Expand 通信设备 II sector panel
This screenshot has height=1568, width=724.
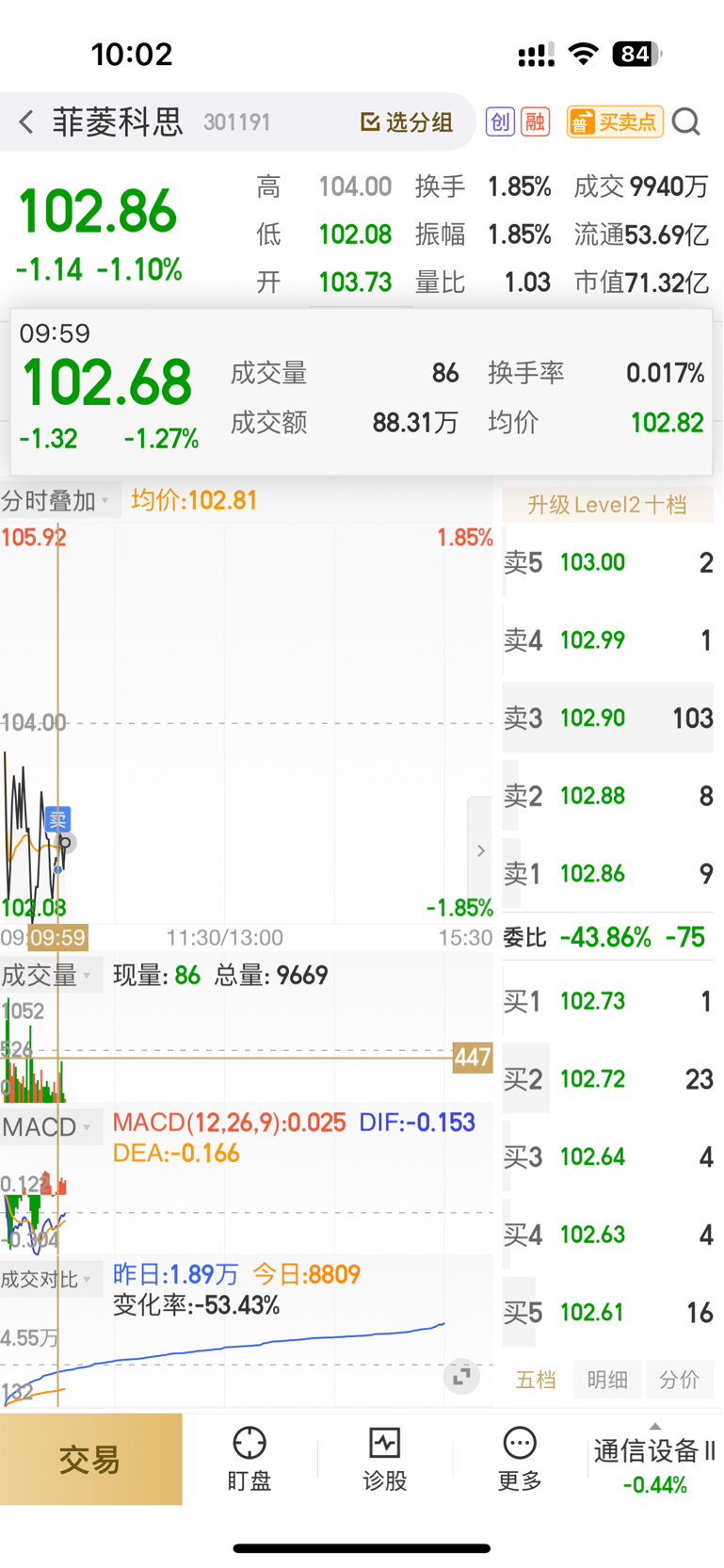click(654, 1460)
